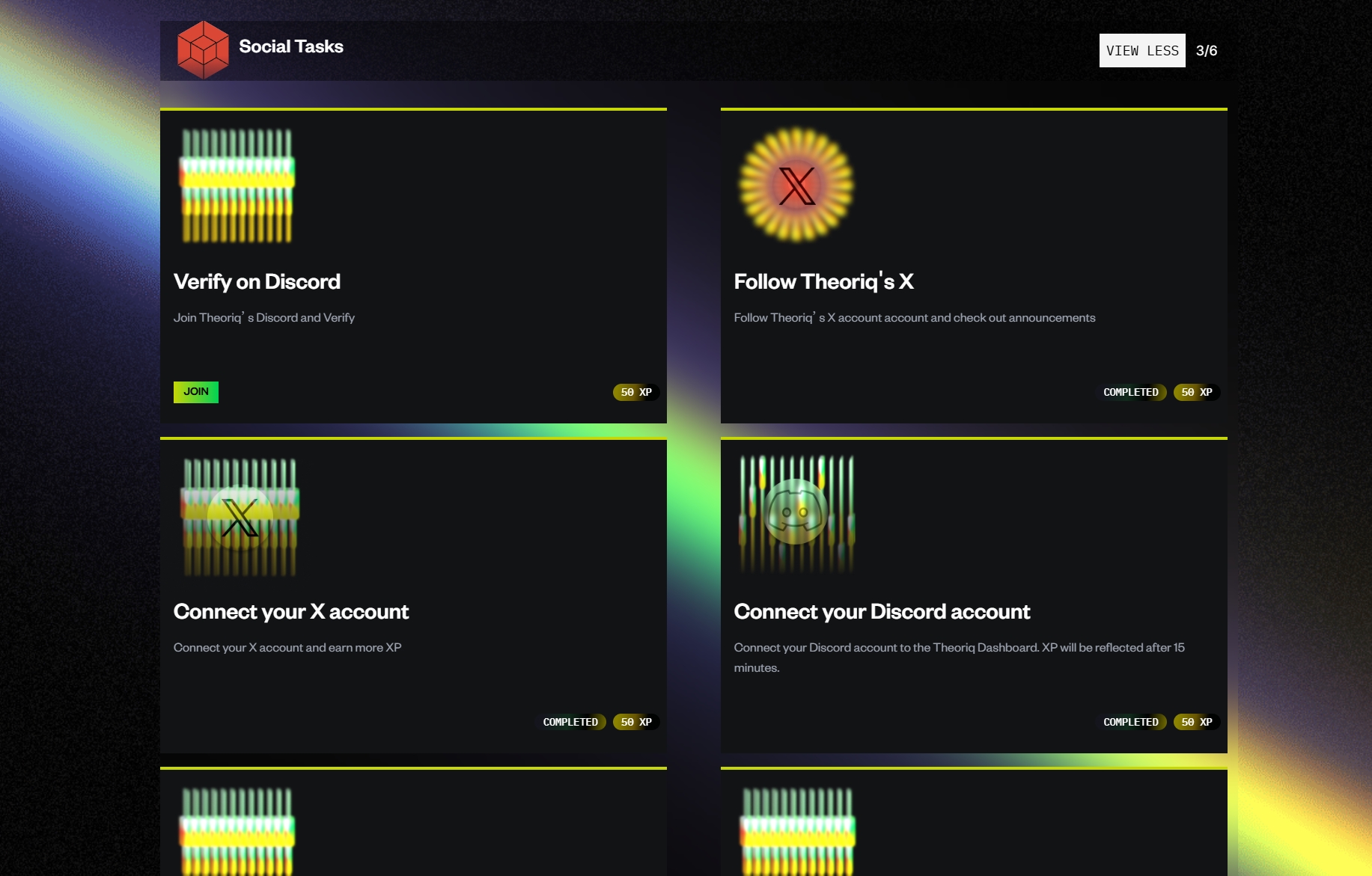This screenshot has height=876, width=1372.
Task: Click the 3/6 progress counter
Action: coord(1207,50)
